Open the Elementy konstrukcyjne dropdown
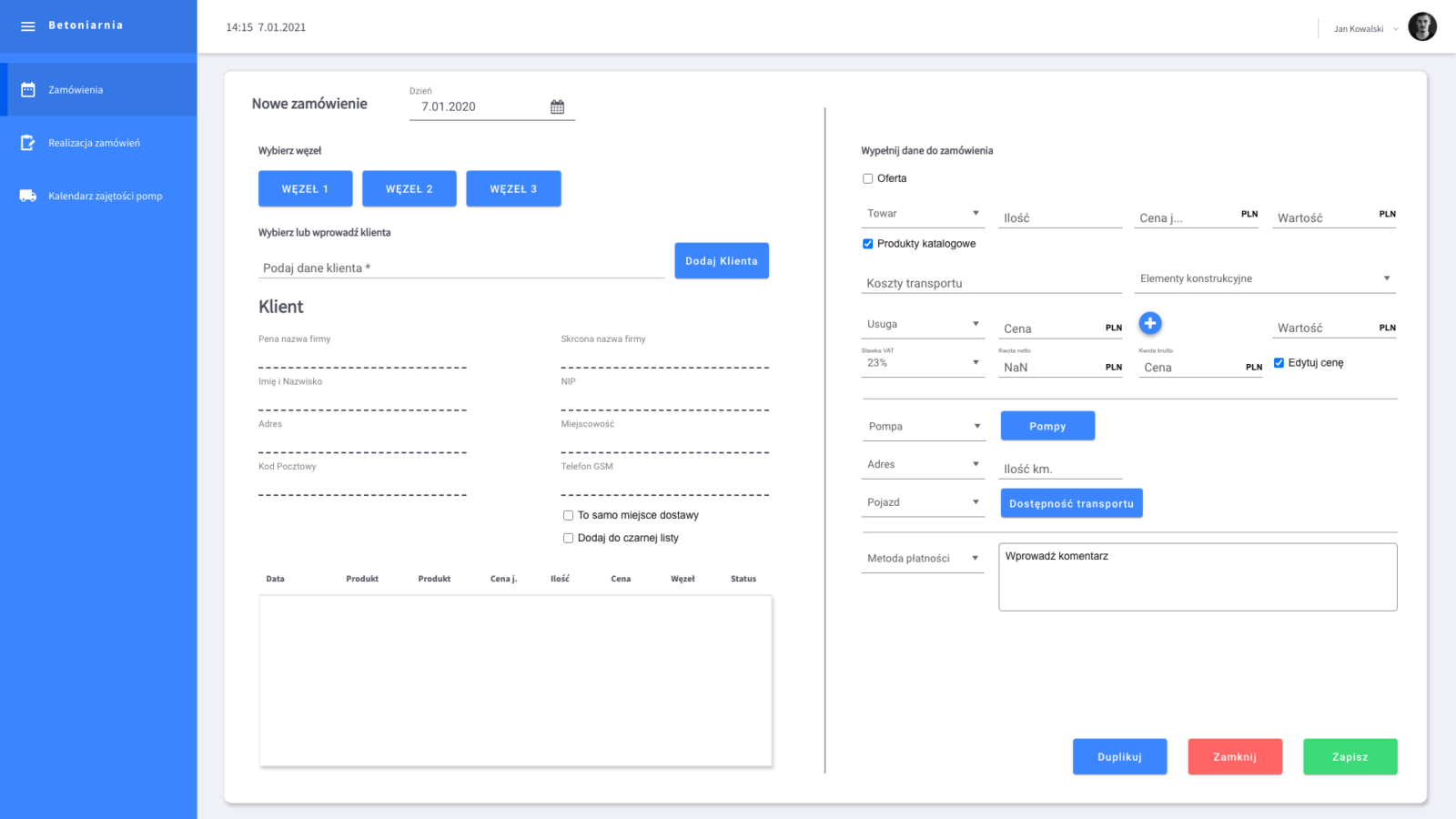The height and width of the screenshot is (819, 1456). click(1264, 278)
